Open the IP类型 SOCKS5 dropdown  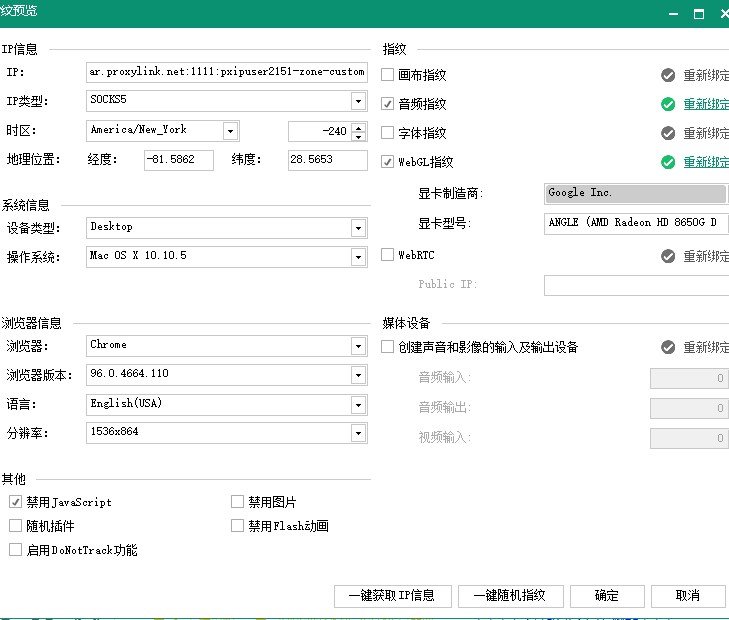[x=358, y=101]
